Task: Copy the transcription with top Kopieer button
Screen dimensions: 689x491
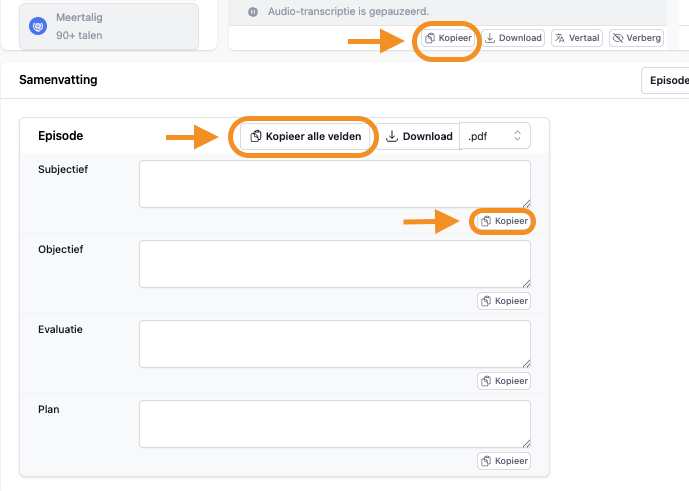Action: coord(447,38)
